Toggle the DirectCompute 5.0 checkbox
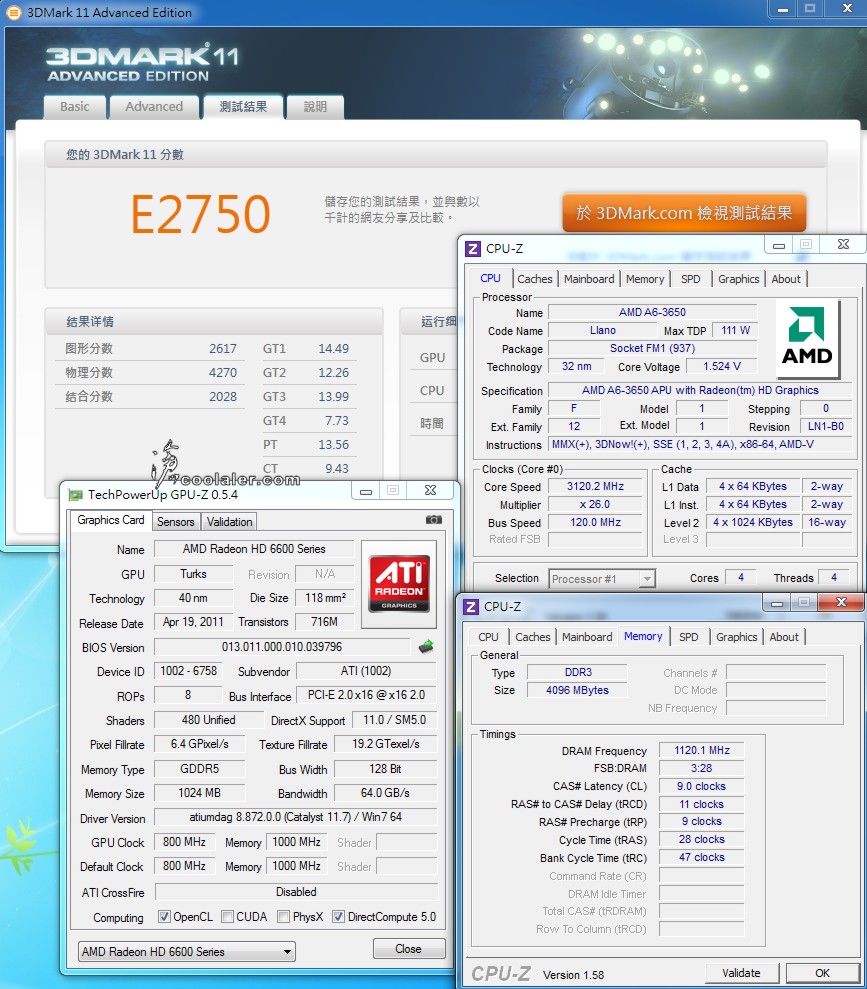Image resolution: width=867 pixels, height=989 pixels. pyautogui.click(x=339, y=916)
